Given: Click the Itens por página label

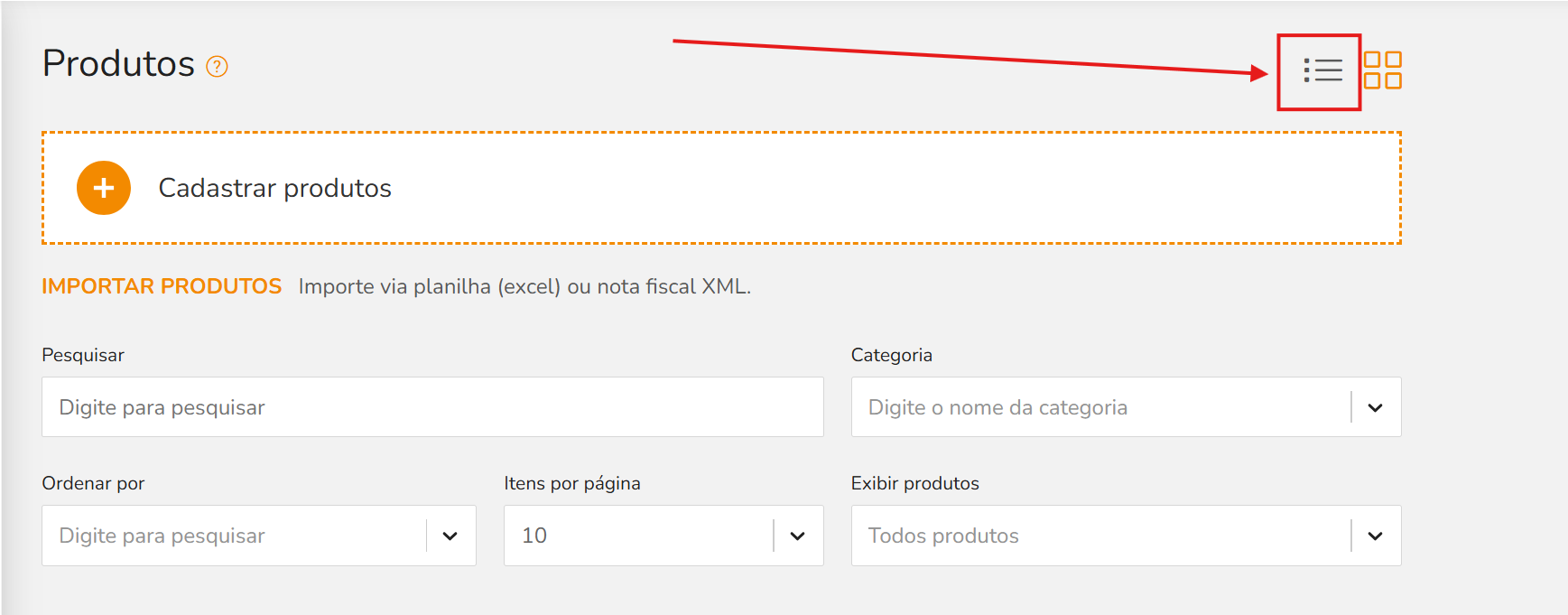Looking at the screenshot, I should pos(572,483).
